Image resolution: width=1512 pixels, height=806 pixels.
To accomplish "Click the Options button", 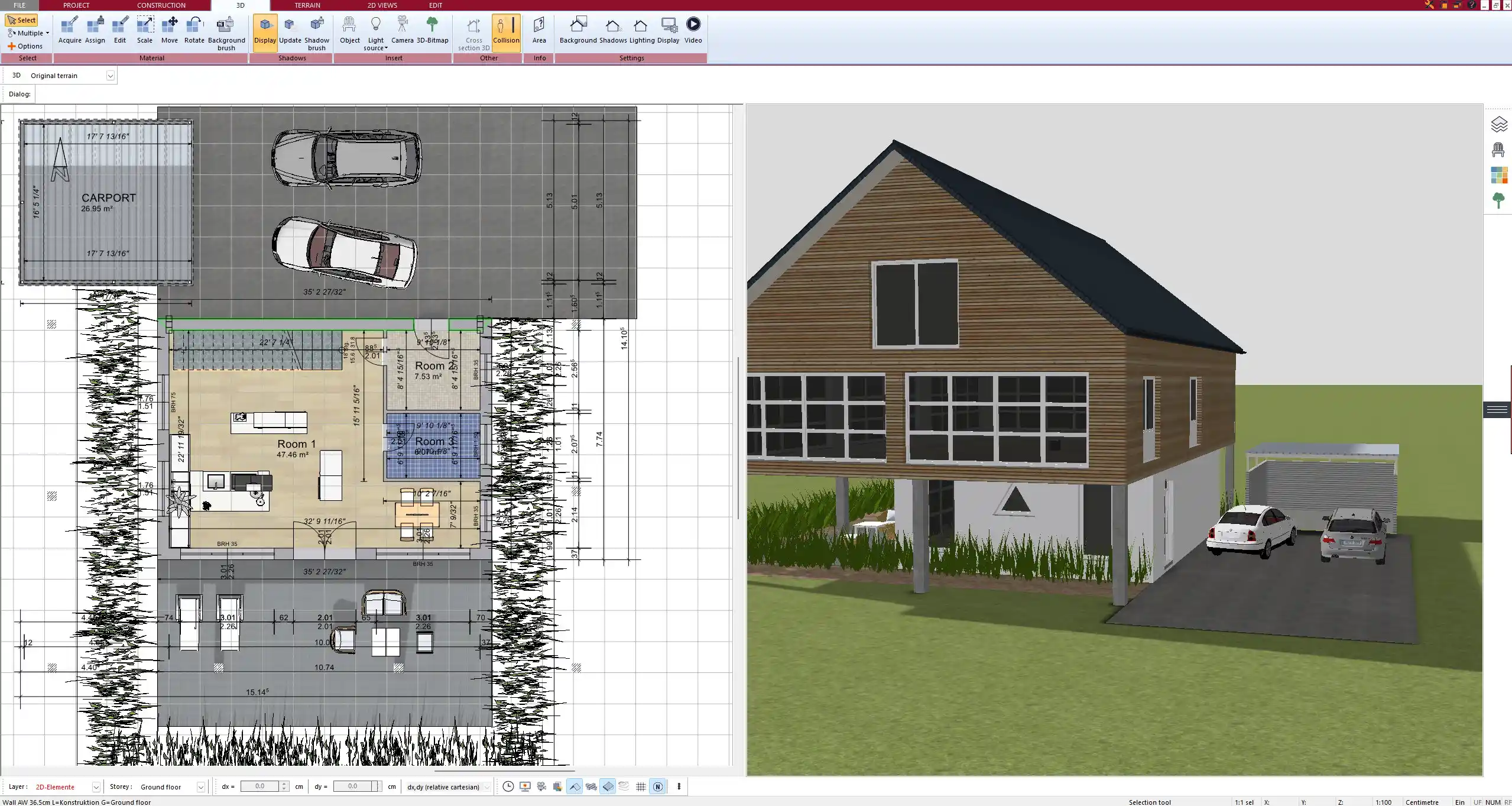I will pos(25,46).
